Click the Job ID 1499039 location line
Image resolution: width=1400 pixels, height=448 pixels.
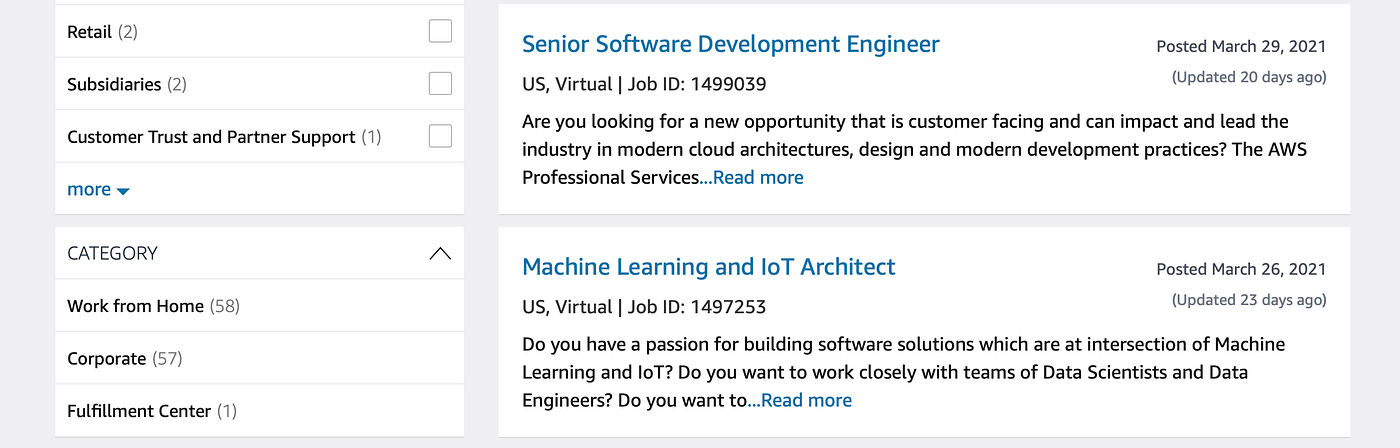644,84
